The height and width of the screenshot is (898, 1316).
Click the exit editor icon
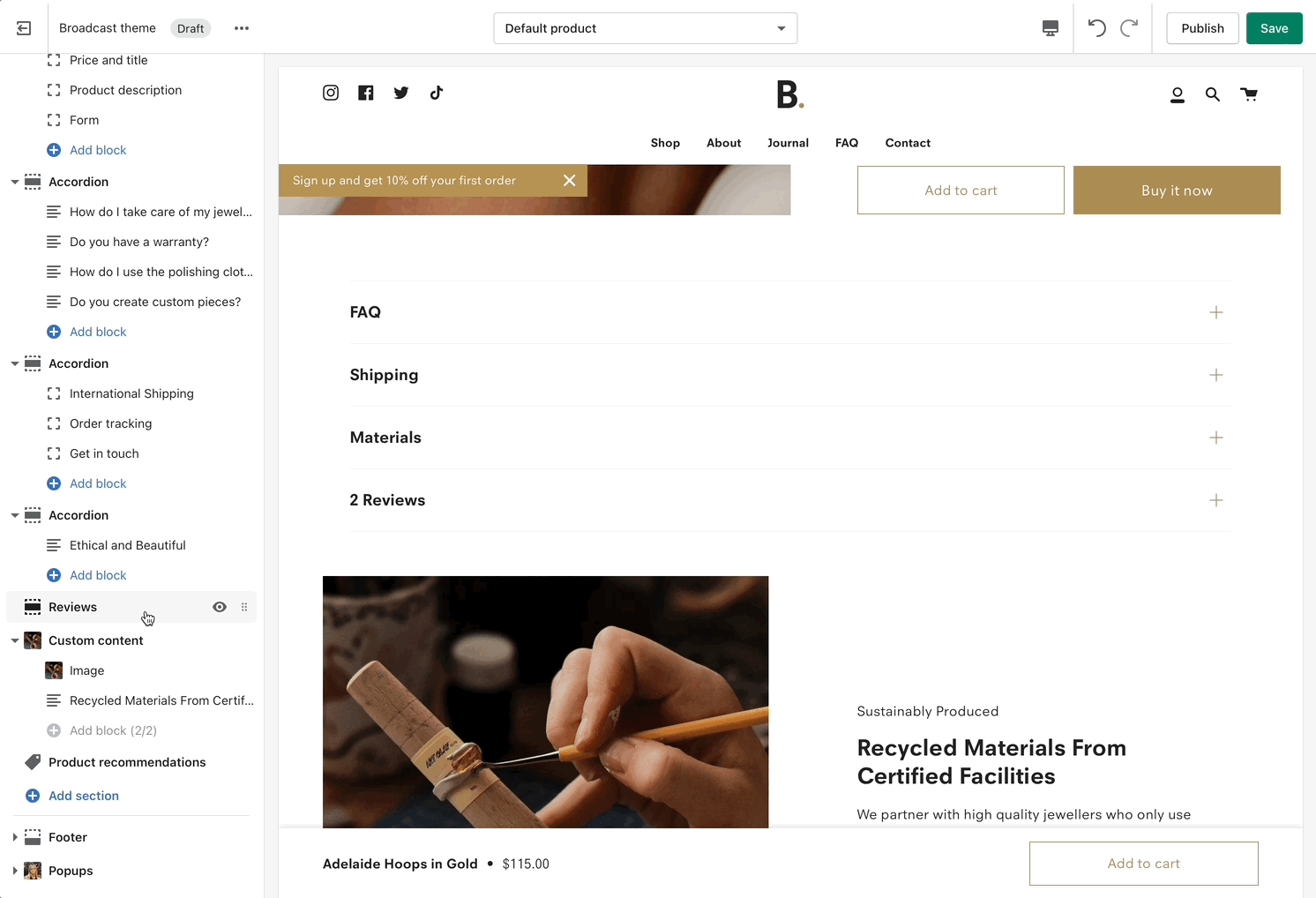click(x=24, y=28)
